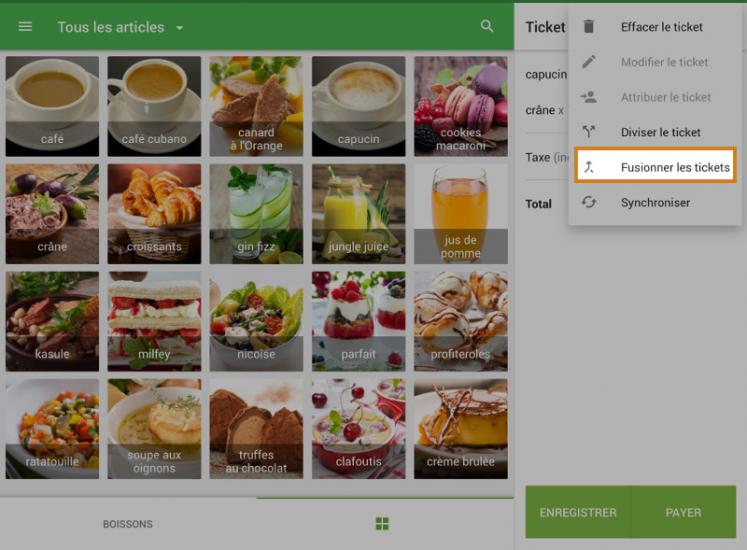Viewport: 747px width, 550px height.
Task: Add the crâne item tile
Action: (x=52, y=214)
